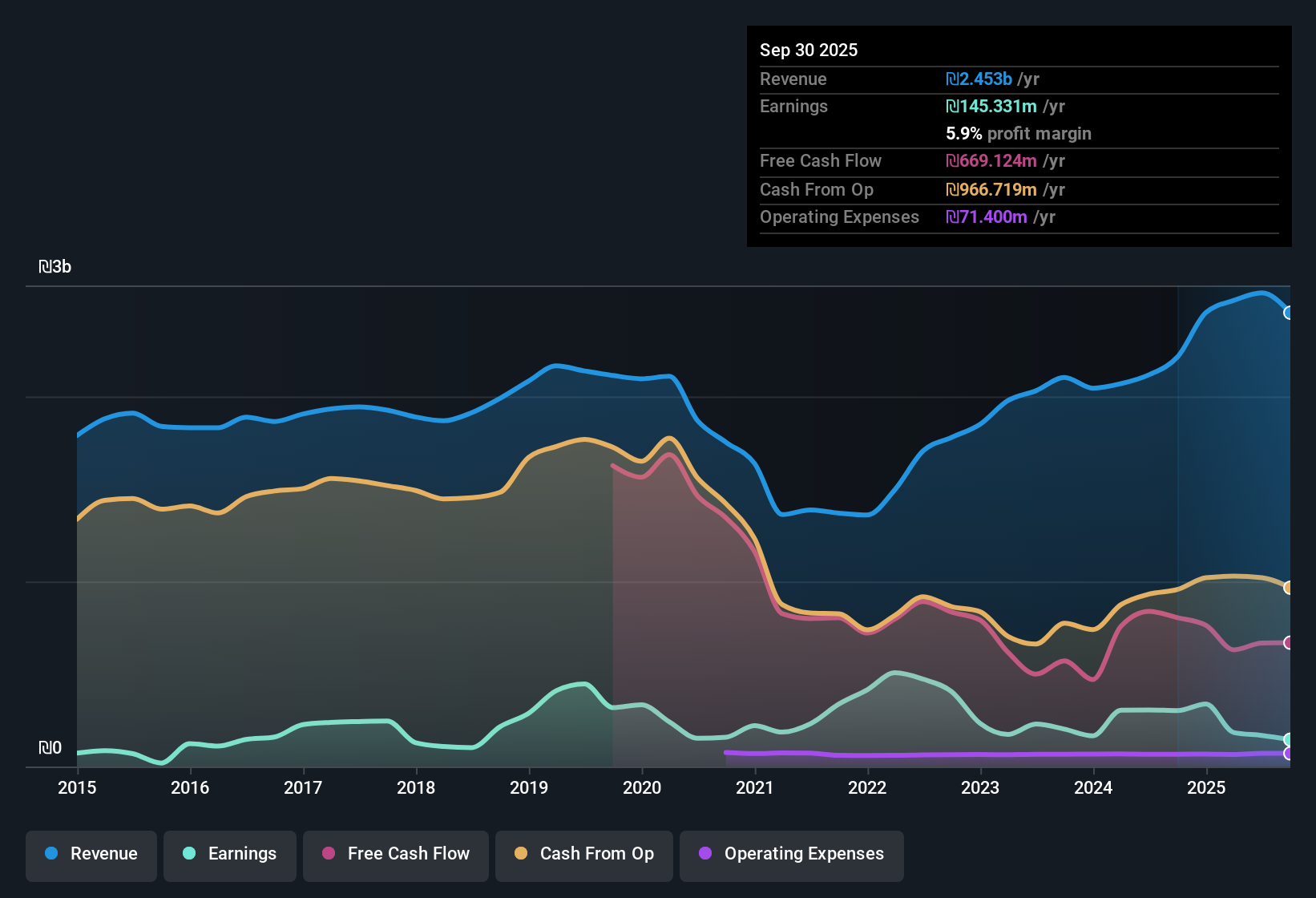The height and width of the screenshot is (898, 1316).
Task: Click the Revenue endpoint marker on the chart
Action: (x=1287, y=313)
